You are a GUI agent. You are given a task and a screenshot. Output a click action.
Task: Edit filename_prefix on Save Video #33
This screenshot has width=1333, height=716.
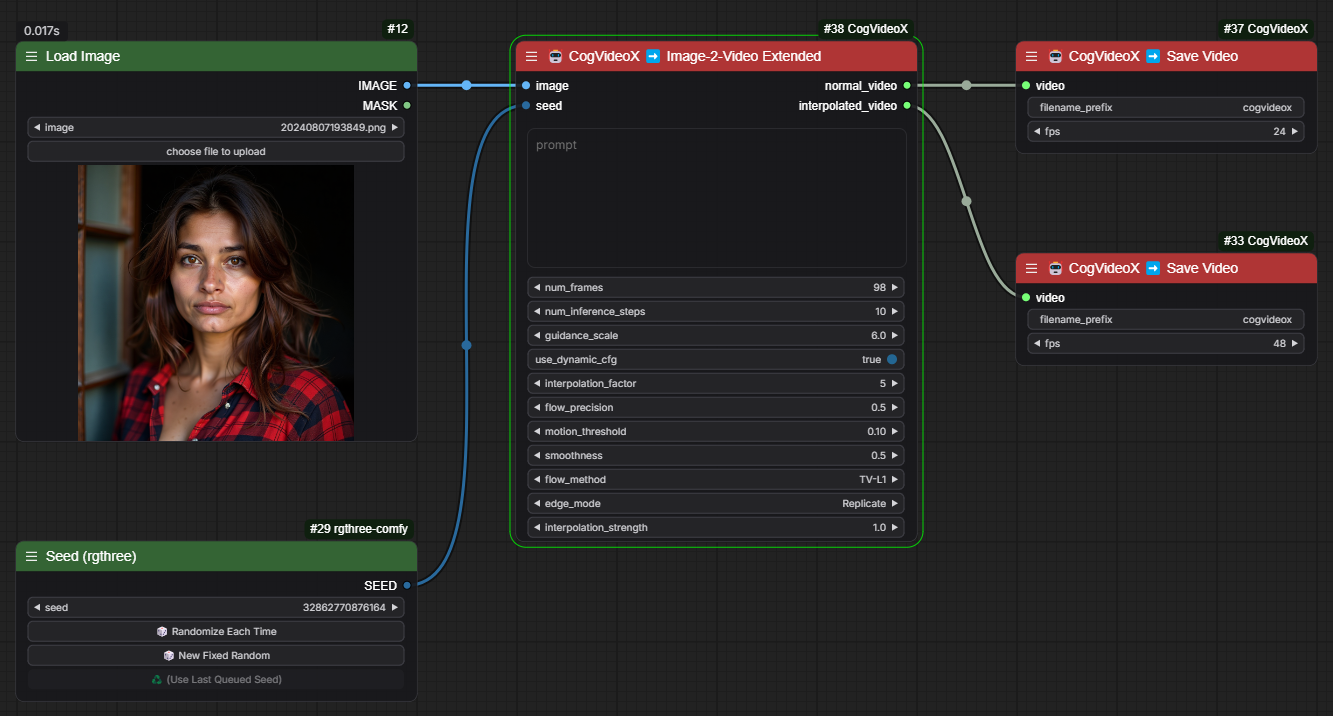point(1166,320)
